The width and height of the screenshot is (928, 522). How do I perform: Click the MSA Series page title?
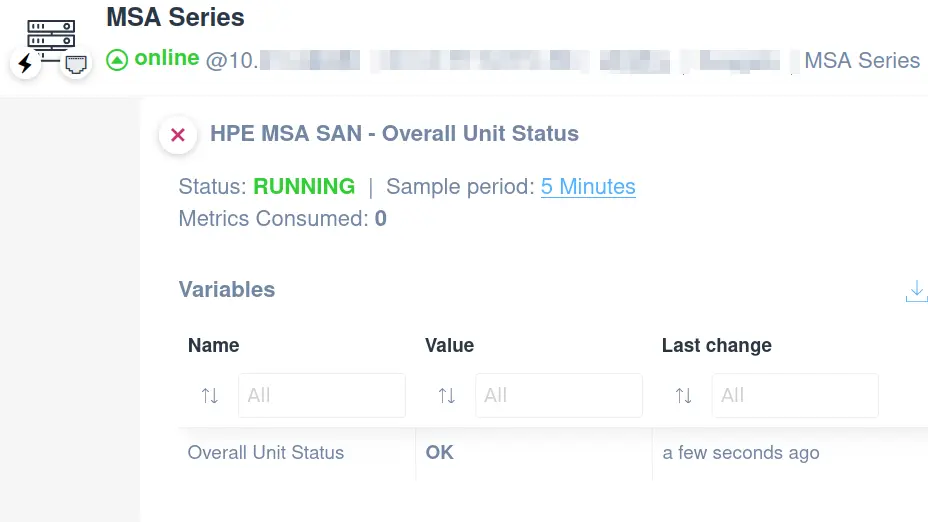coord(175,17)
